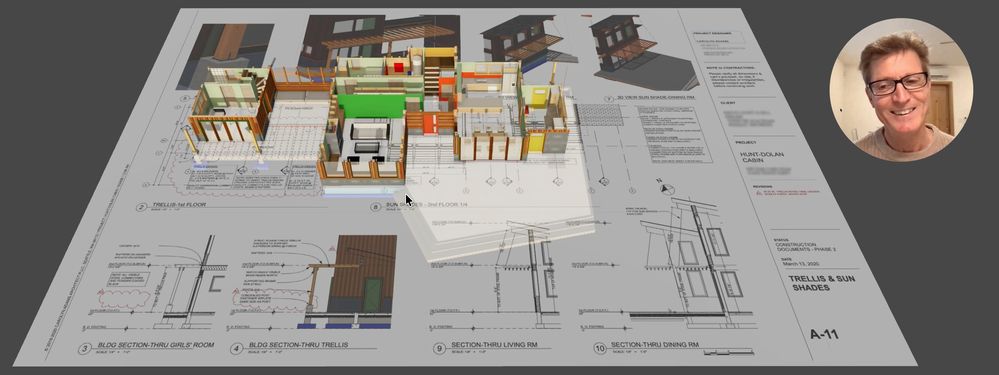Click the presenter's circular webcam video
Image resolution: width=999 pixels, height=375 pixels.
901,90
